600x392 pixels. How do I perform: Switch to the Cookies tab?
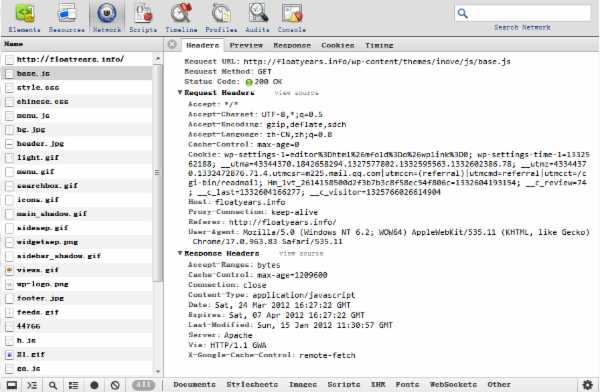point(338,45)
